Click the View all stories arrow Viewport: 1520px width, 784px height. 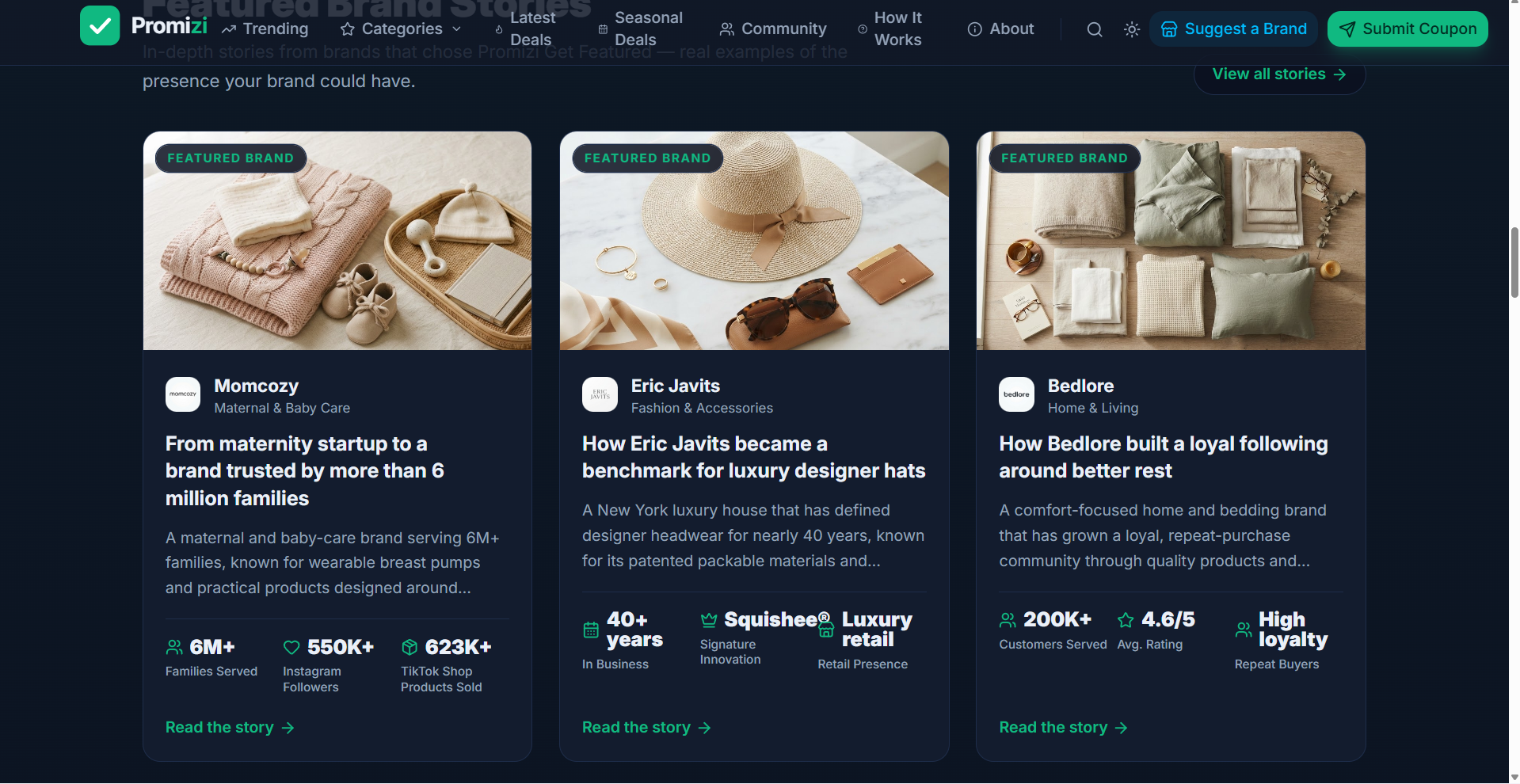[x=1339, y=74]
